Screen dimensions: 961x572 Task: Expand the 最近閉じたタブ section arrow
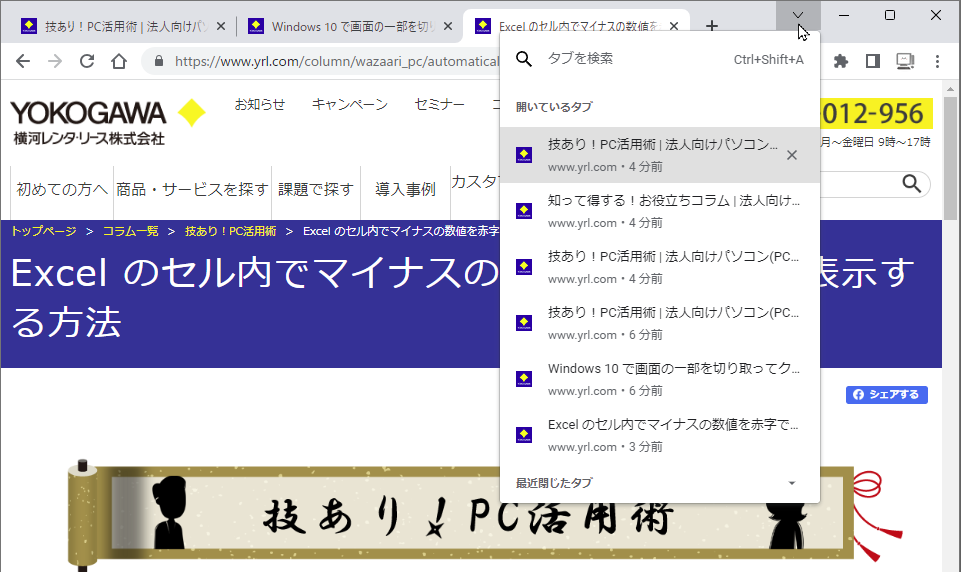(x=792, y=483)
